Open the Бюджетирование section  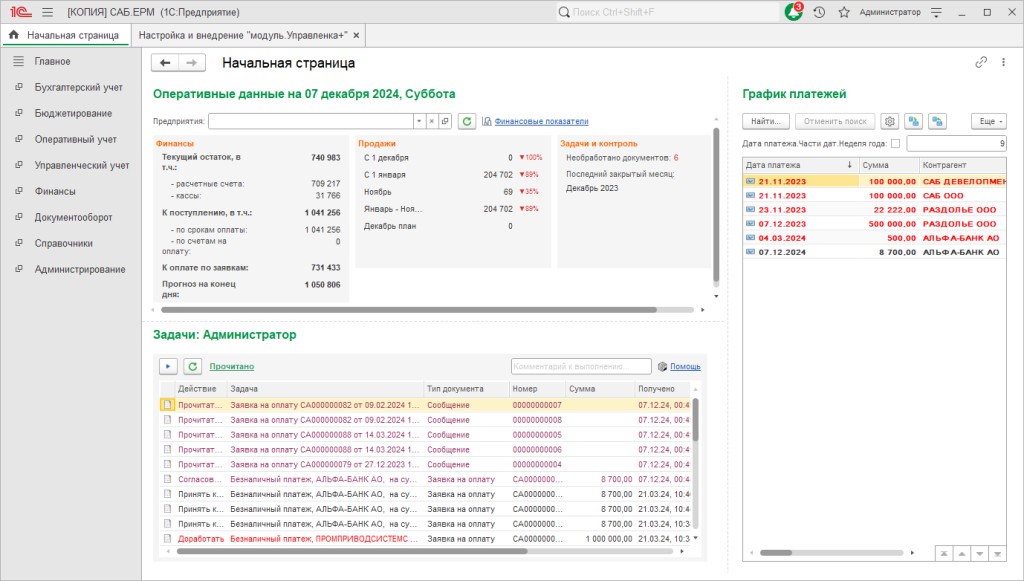pyautogui.click(x=73, y=114)
